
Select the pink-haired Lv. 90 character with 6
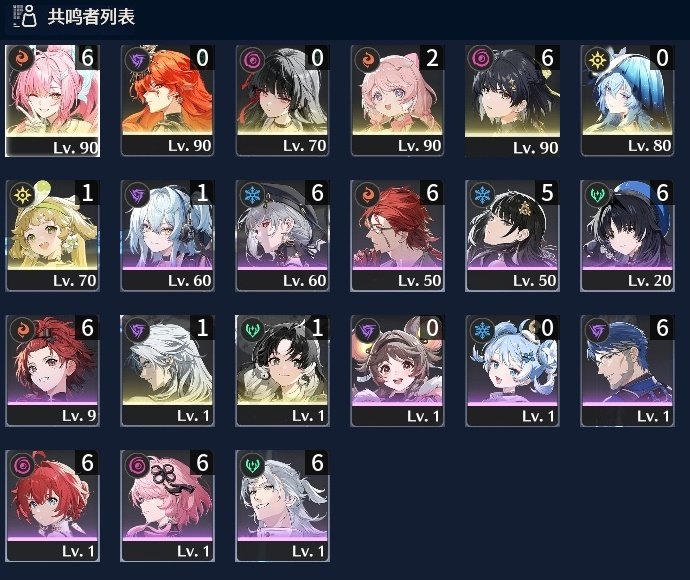coord(52,101)
